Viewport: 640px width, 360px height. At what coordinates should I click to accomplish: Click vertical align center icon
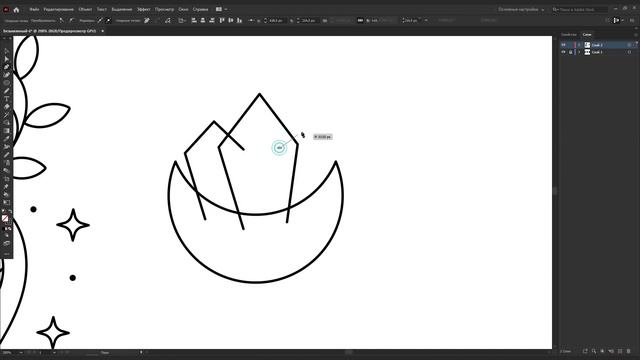(x=231, y=20)
